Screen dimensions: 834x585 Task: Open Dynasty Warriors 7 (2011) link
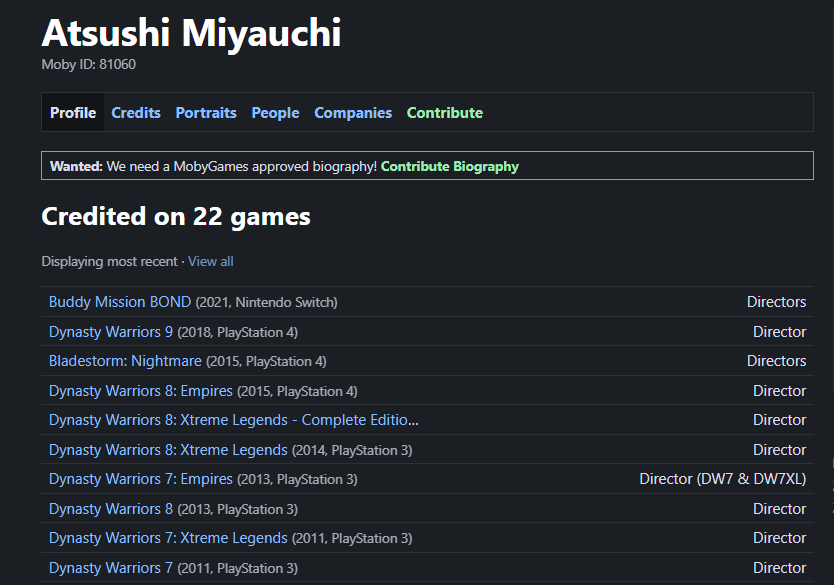[x=111, y=568]
